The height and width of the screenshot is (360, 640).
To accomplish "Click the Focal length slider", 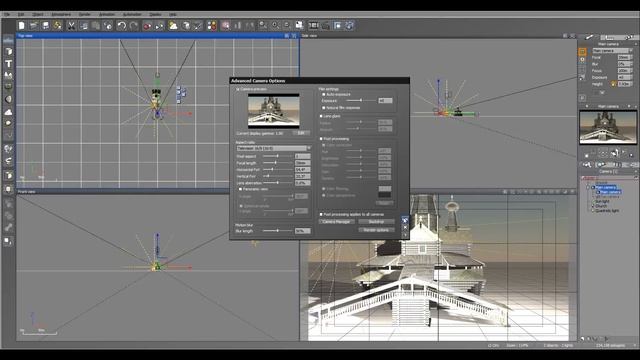I will (x=278, y=163).
